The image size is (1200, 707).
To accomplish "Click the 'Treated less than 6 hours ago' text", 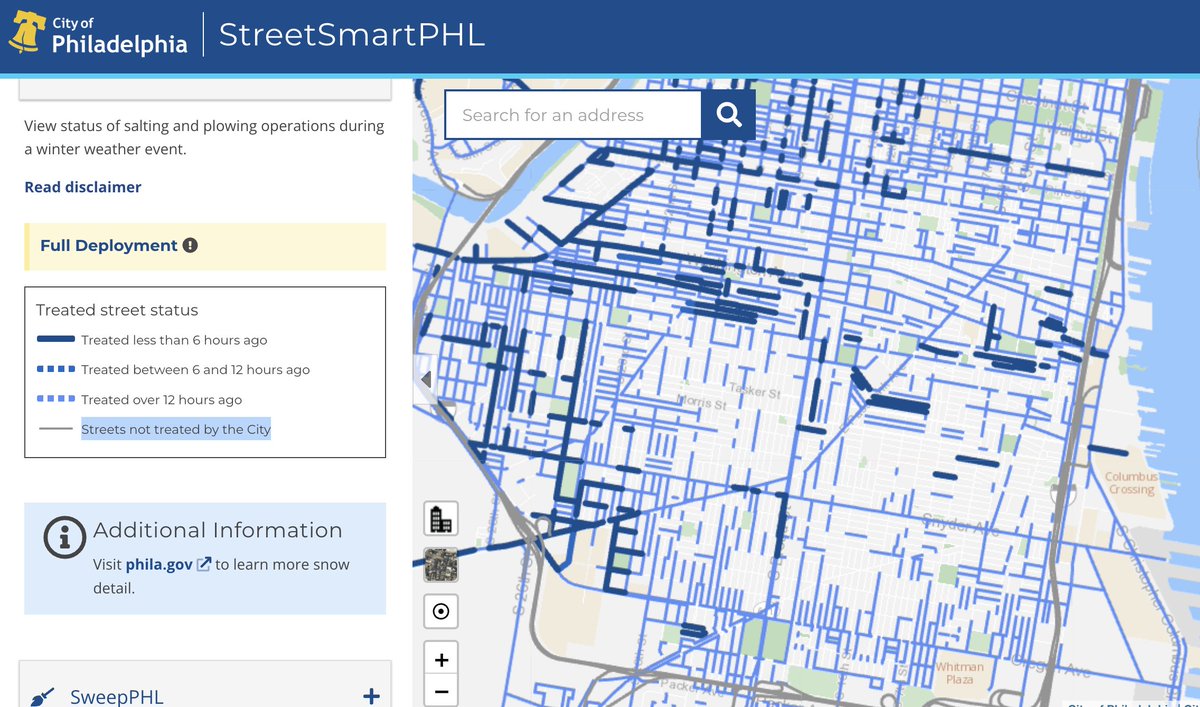I will tap(174, 340).
